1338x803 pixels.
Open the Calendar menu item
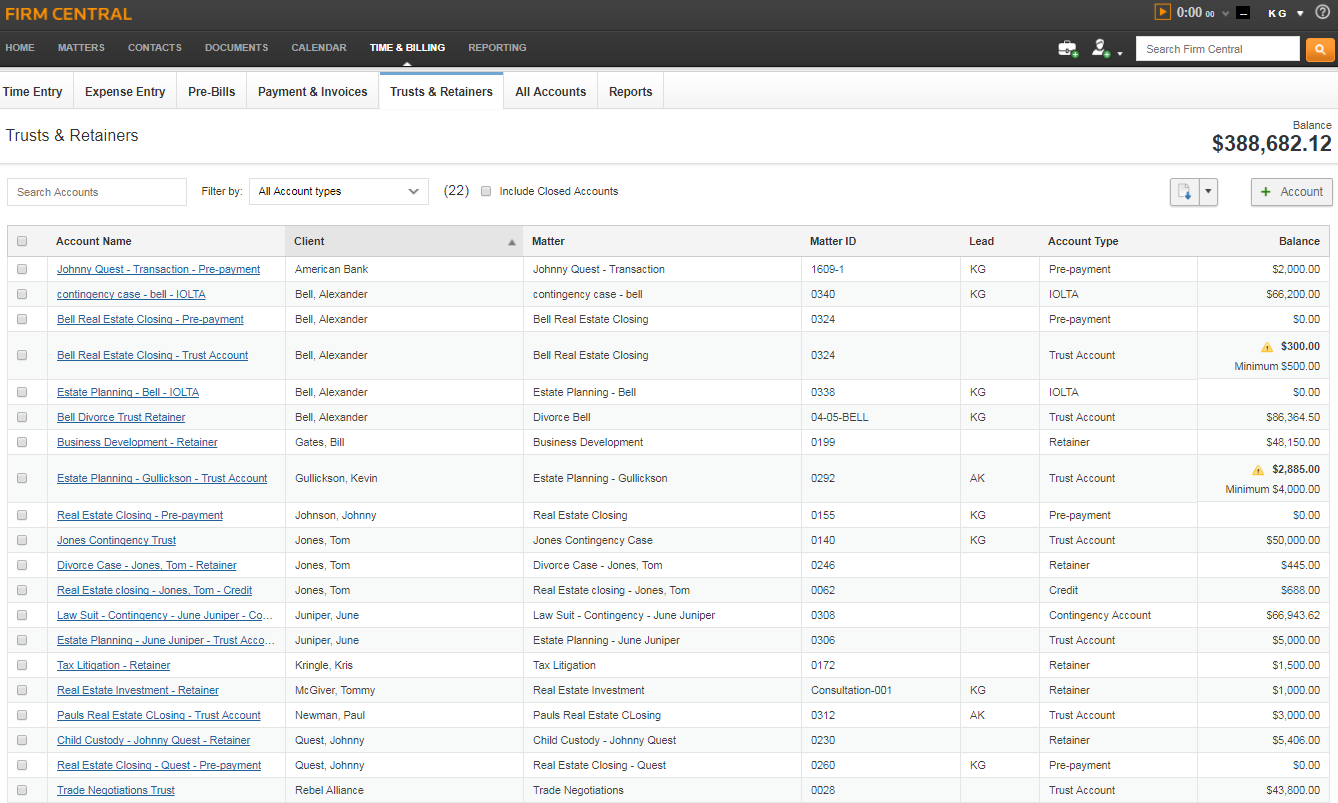319,47
